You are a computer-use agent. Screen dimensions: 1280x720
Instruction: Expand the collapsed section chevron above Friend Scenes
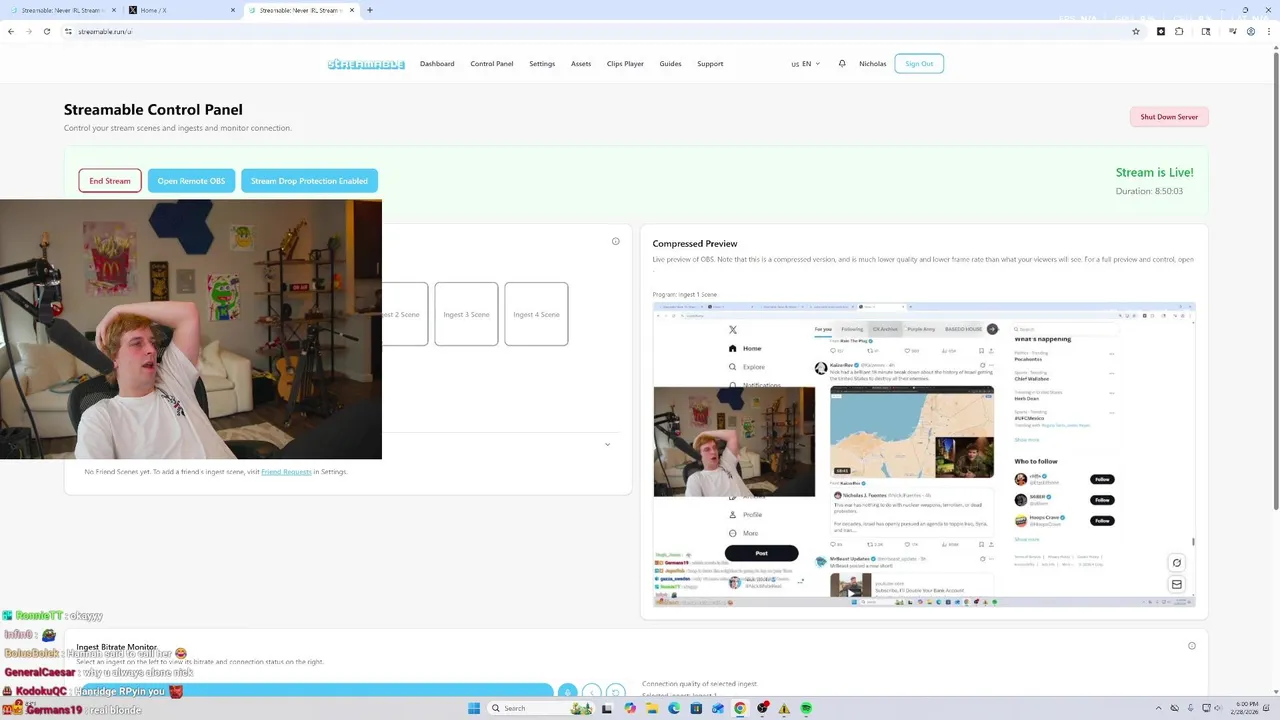point(607,444)
